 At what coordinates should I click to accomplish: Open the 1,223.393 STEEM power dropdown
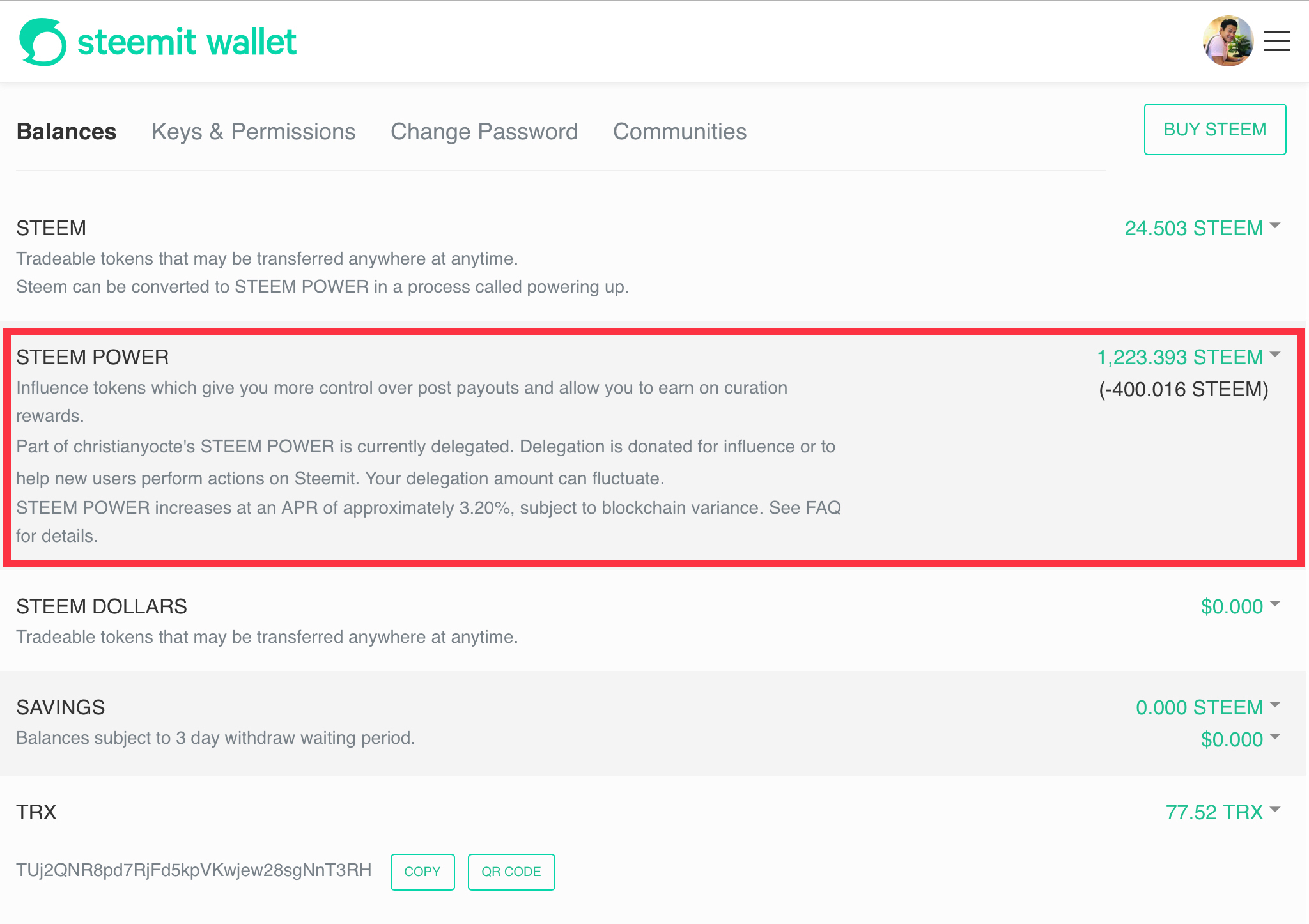1188,357
